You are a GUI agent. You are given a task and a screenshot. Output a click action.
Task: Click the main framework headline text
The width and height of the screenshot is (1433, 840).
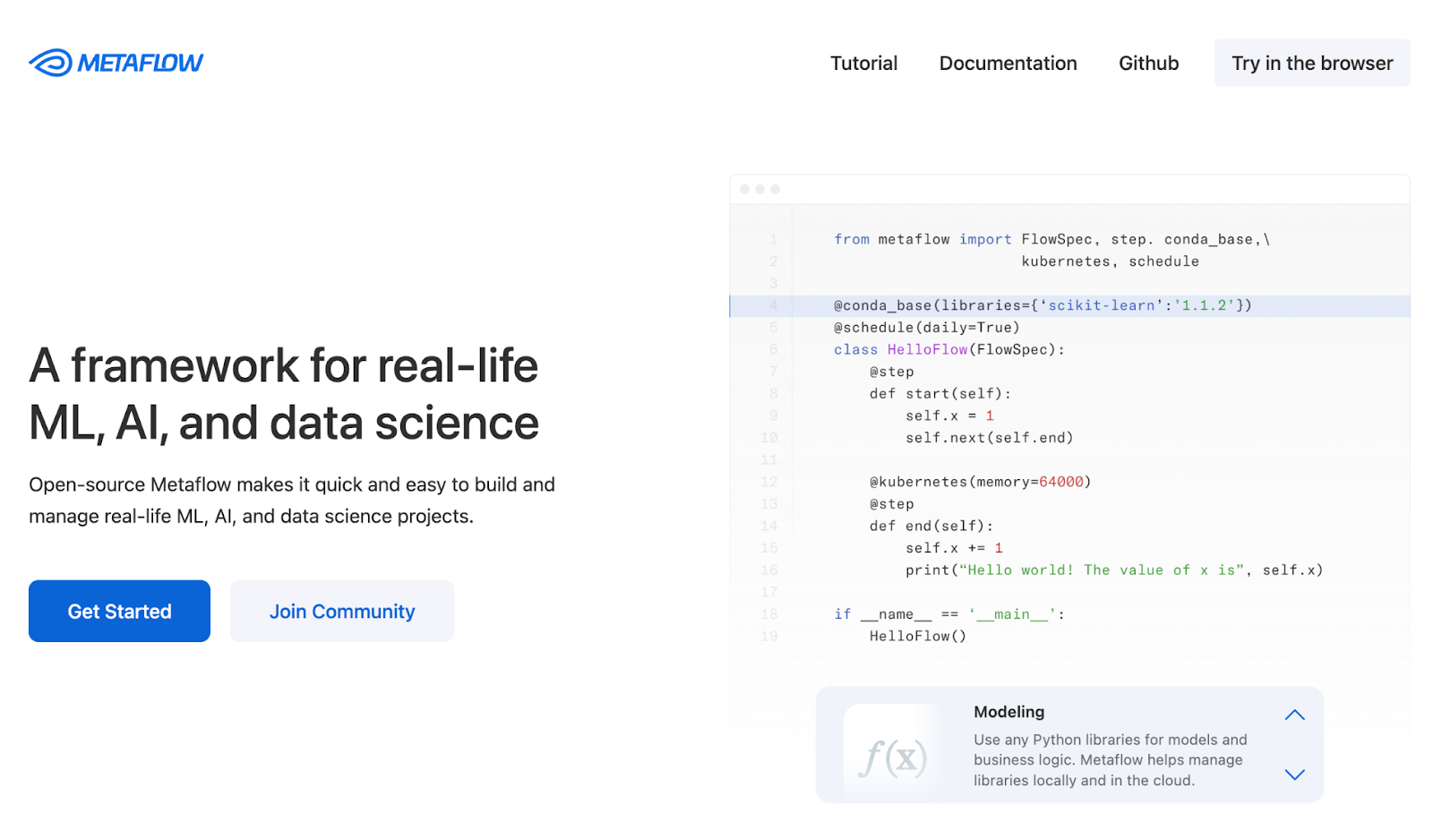point(284,394)
